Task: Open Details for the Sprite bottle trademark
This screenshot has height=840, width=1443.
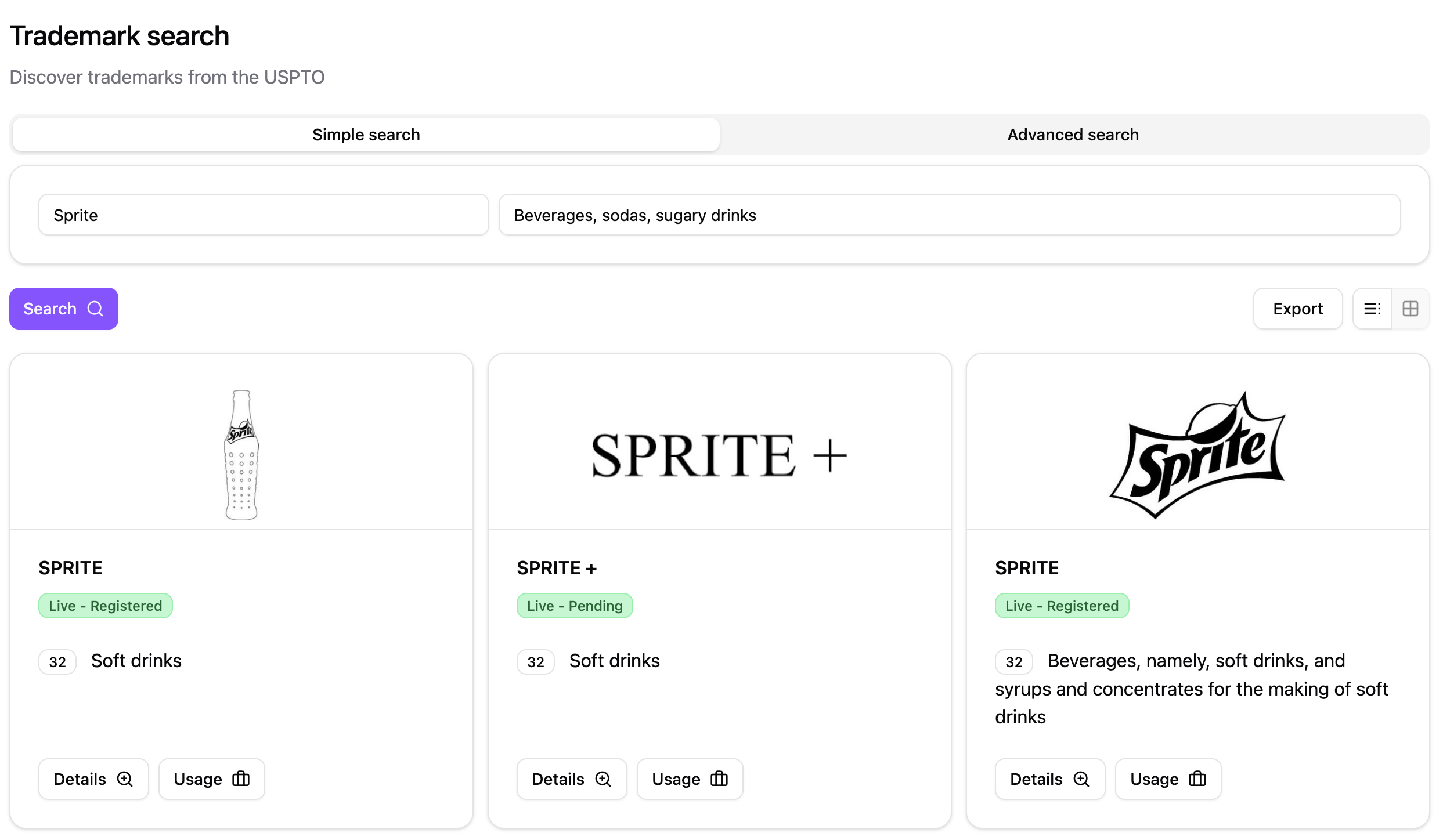Action: pyautogui.click(x=93, y=779)
